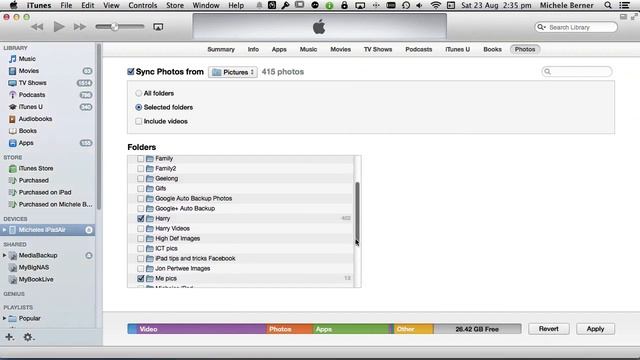Expand the MediaBackup shared library triangle

click(4, 256)
